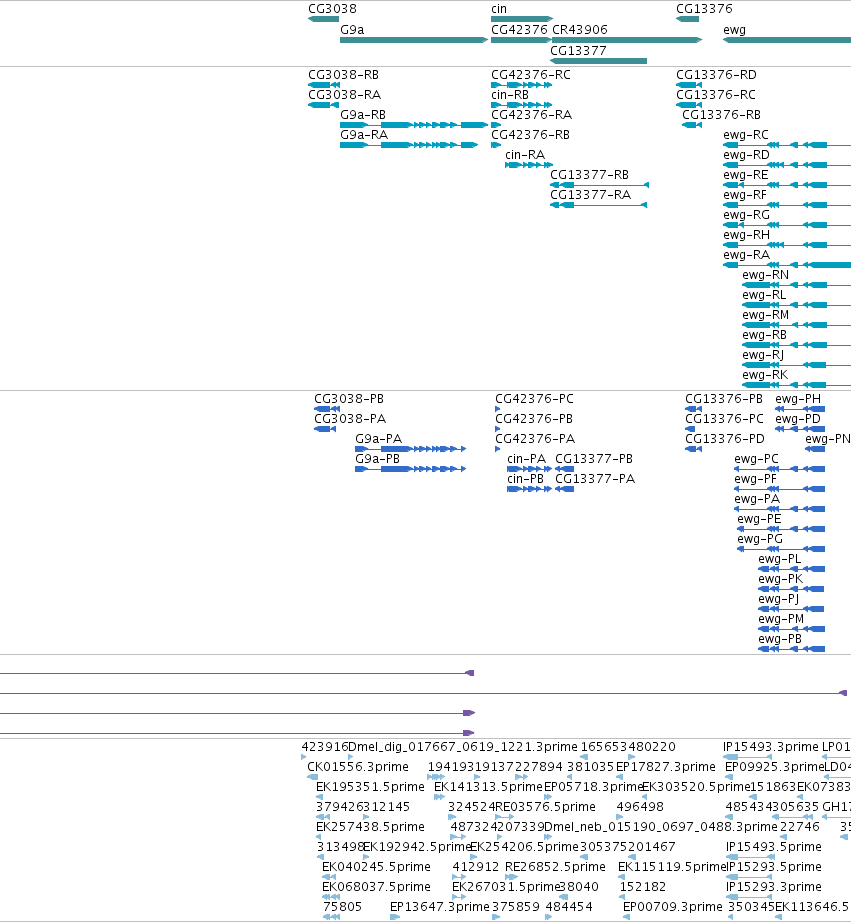851x922 pixels.
Task: Click protein CG13376-PB
Action: coord(724,399)
